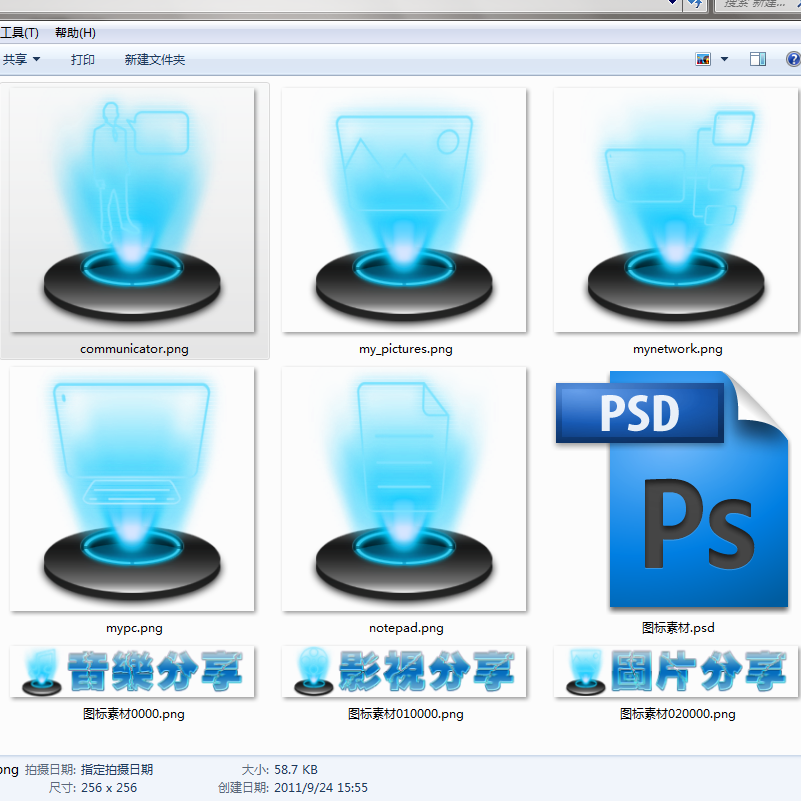Click the refresh icon beside the search box
The image size is (801, 801).
point(695,4)
